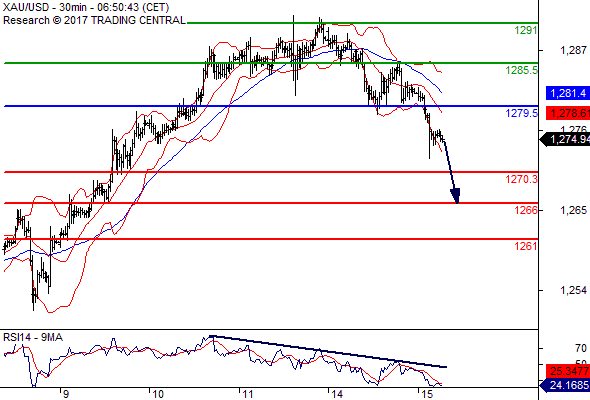Click the date 14 marker on time axis
This screenshot has width=590, height=400.
point(337,394)
